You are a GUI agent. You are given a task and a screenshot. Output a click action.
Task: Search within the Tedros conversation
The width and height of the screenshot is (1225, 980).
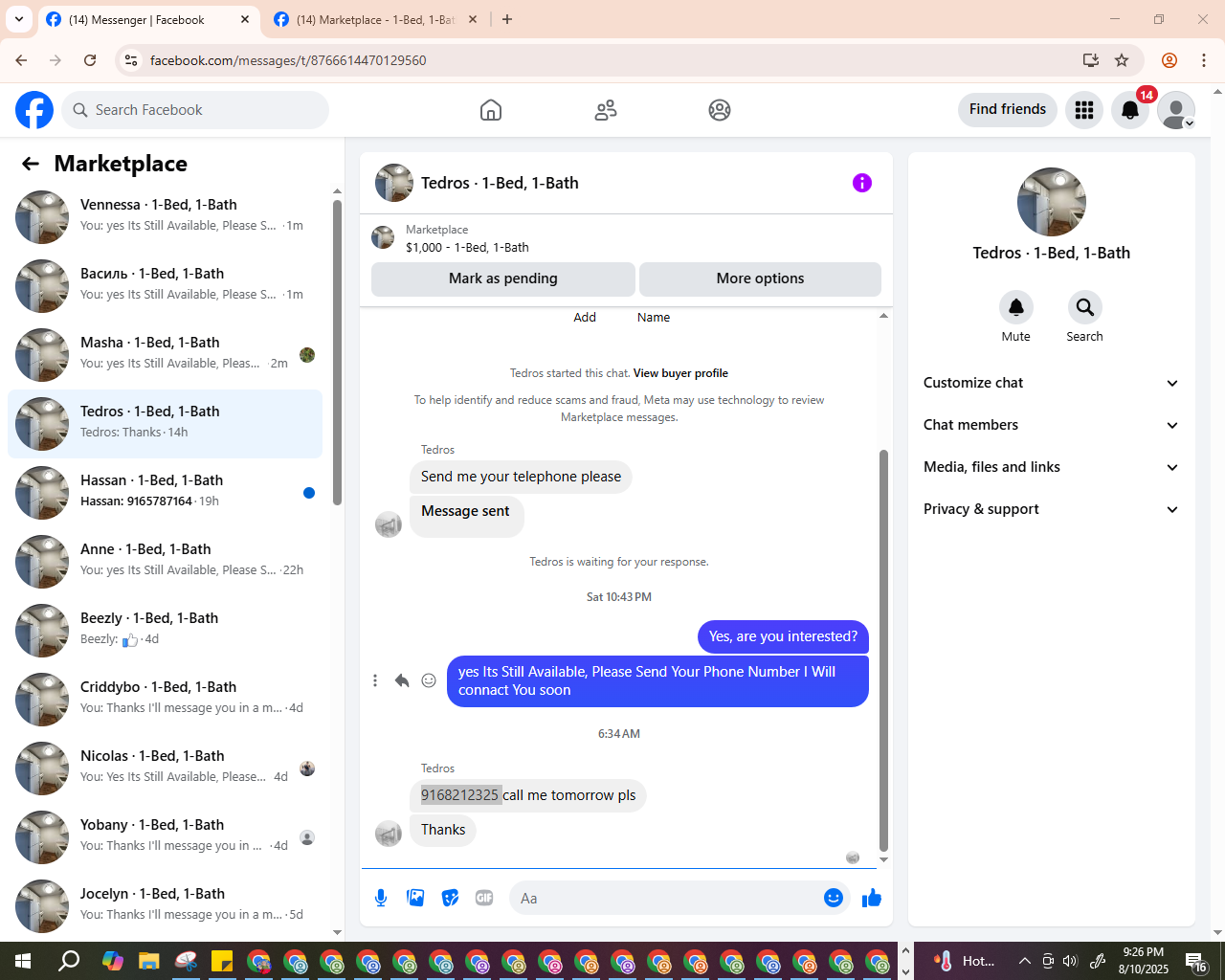[x=1085, y=307]
